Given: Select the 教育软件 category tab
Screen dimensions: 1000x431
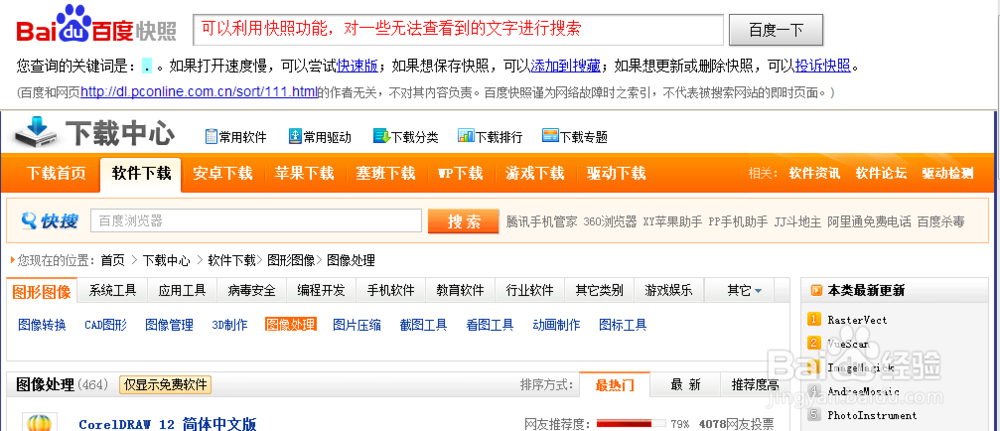Looking at the screenshot, I should coord(460,291).
